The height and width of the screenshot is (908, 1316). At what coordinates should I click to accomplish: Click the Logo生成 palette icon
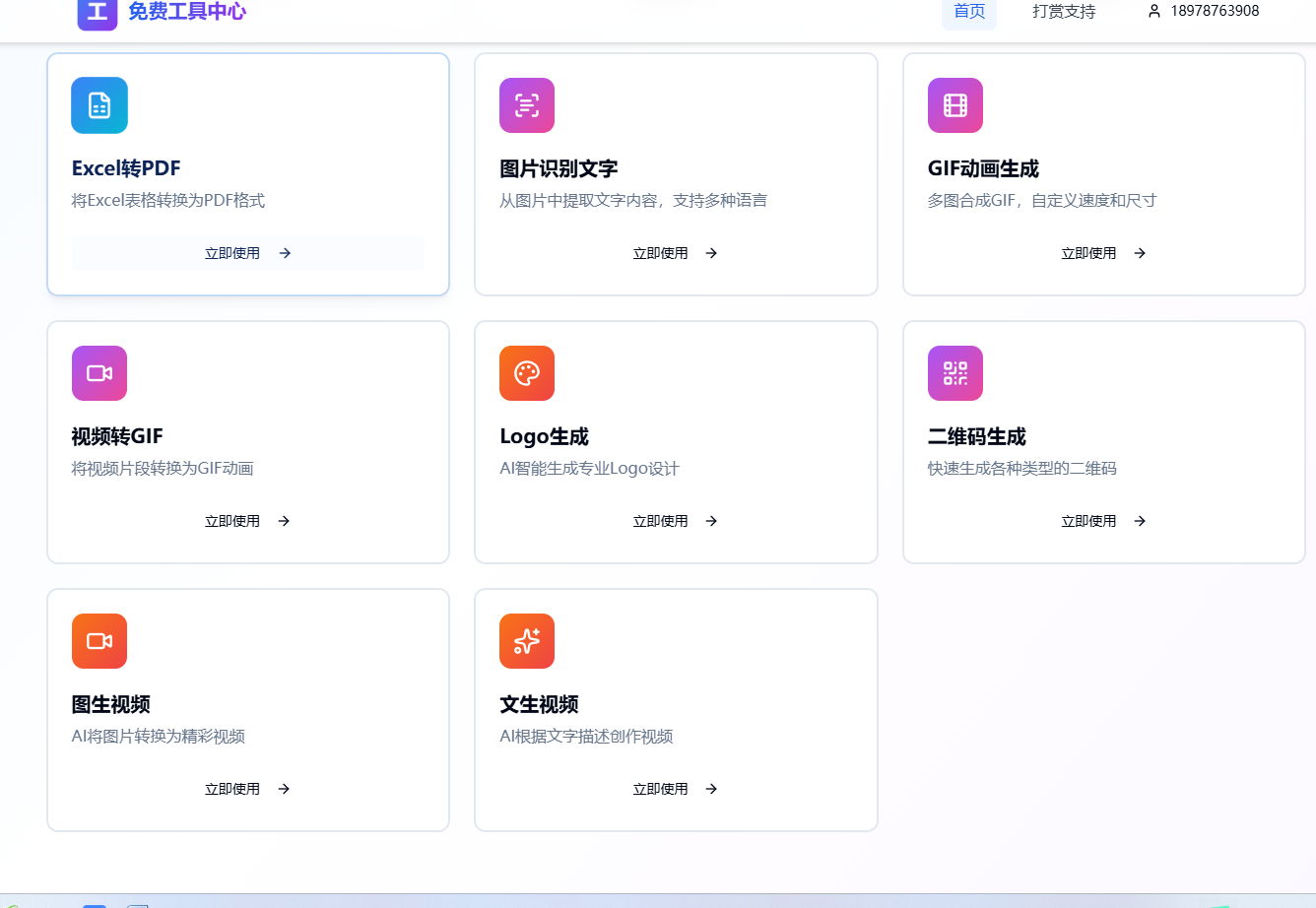527,373
